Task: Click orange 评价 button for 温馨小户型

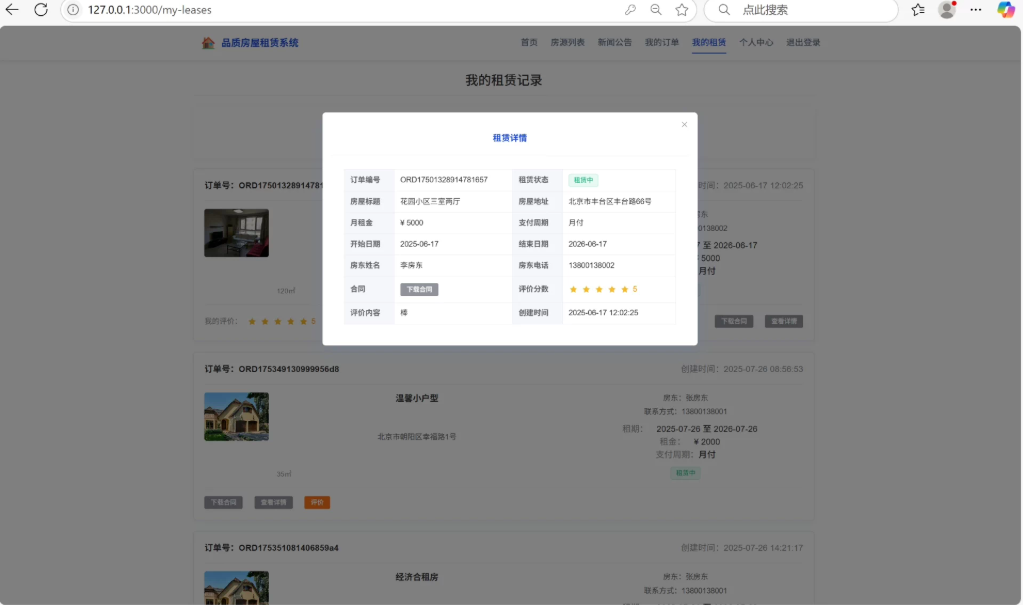Action: tap(317, 503)
